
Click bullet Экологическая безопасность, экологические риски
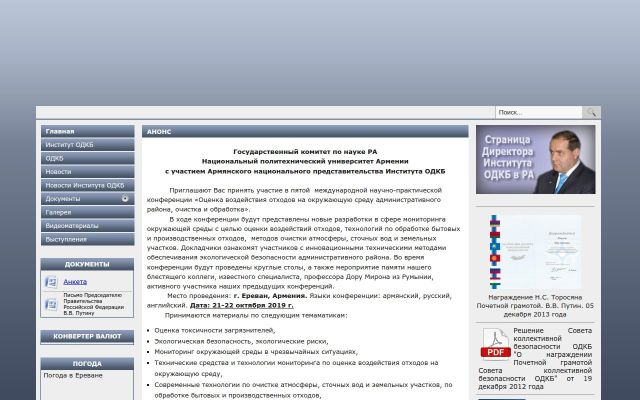pyautogui.click(x=241, y=341)
